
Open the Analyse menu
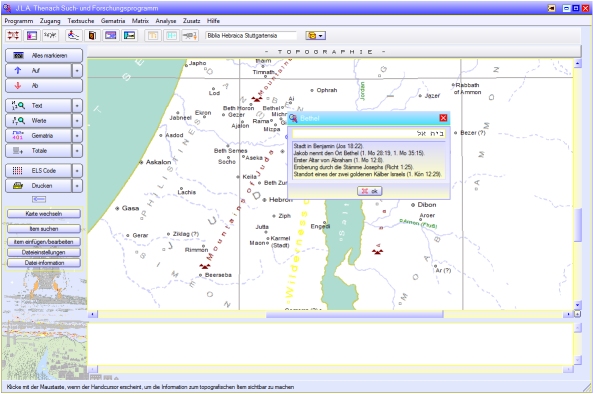coord(166,21)
